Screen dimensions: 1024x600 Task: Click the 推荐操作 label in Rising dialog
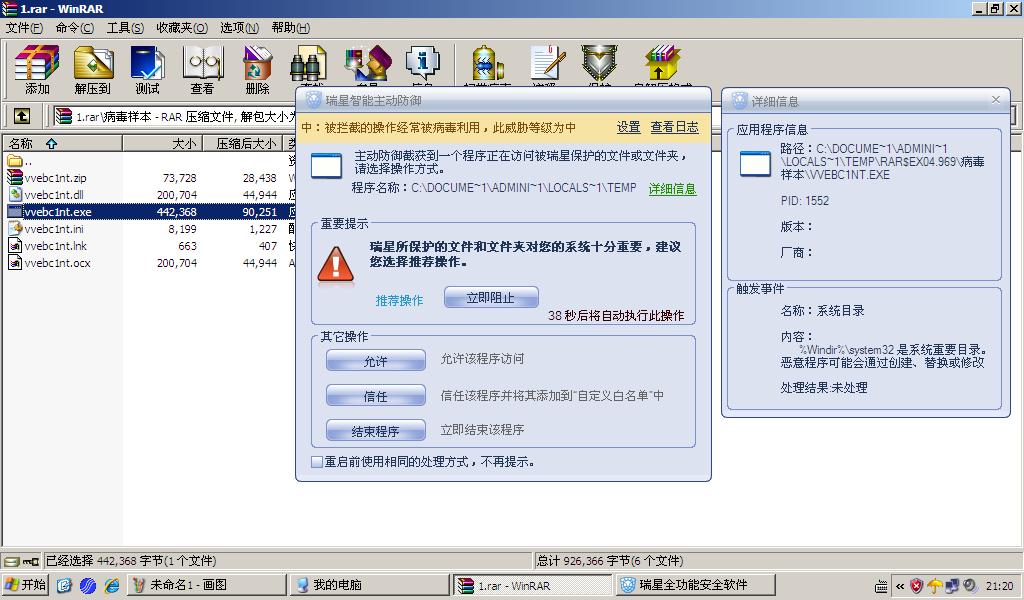tap(399, 300)
